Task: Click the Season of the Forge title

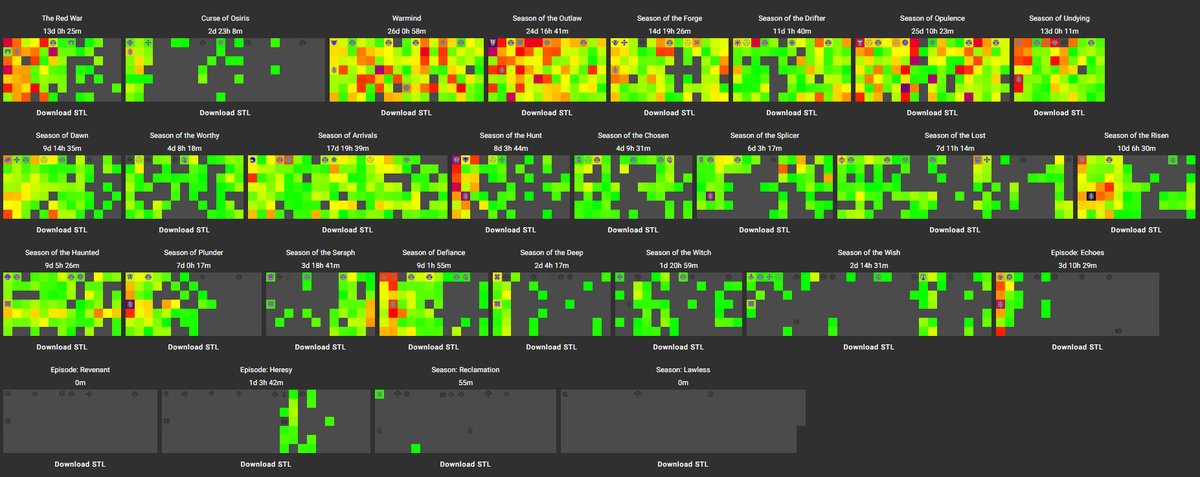Action: (669, 18)
